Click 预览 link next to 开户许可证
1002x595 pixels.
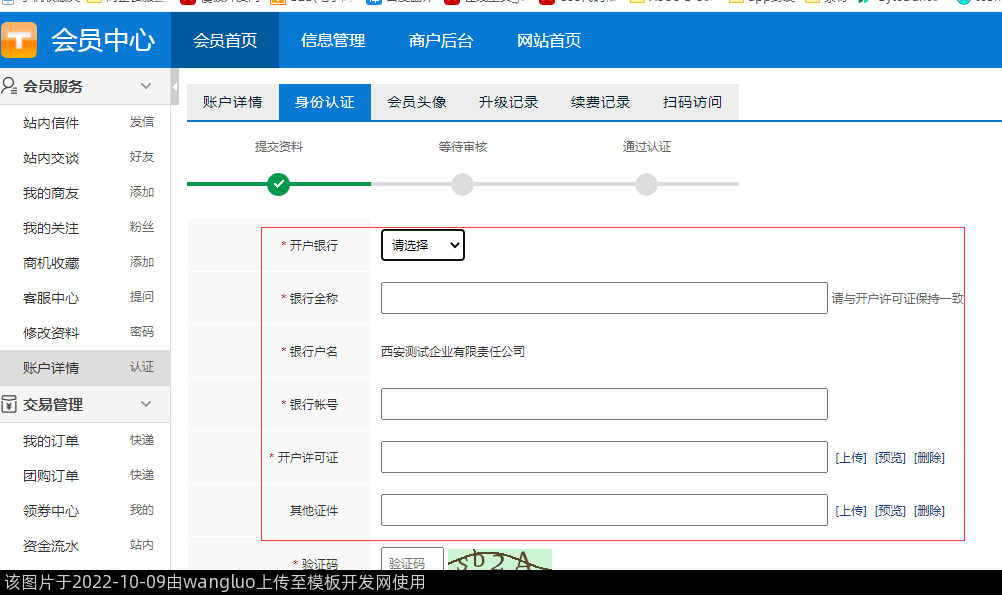coord(890,458)
